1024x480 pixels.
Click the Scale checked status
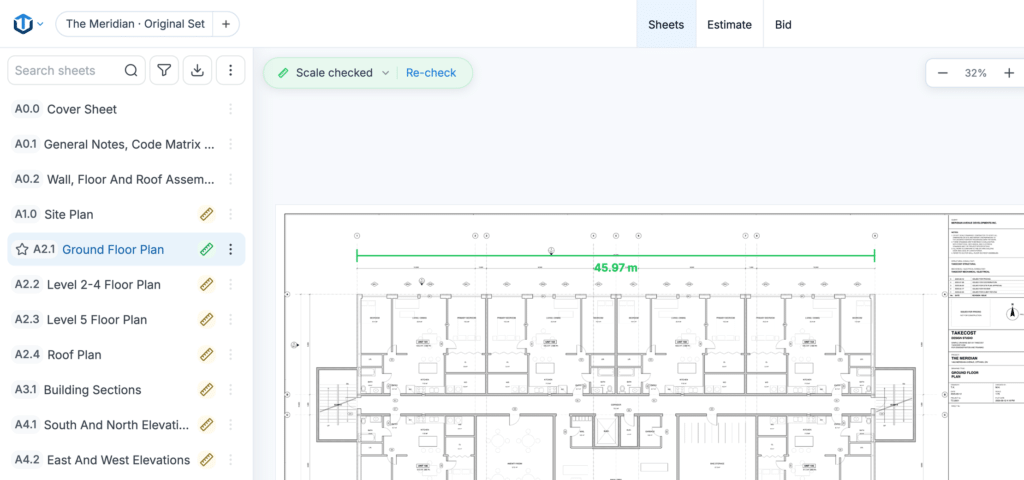click(334, 72)
